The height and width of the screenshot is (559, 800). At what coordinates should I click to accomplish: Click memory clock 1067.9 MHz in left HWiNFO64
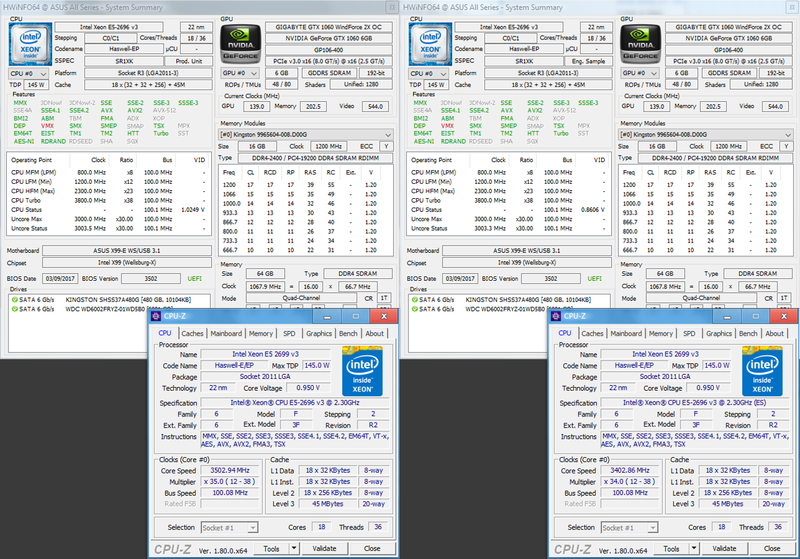click(x=266, y=286)
